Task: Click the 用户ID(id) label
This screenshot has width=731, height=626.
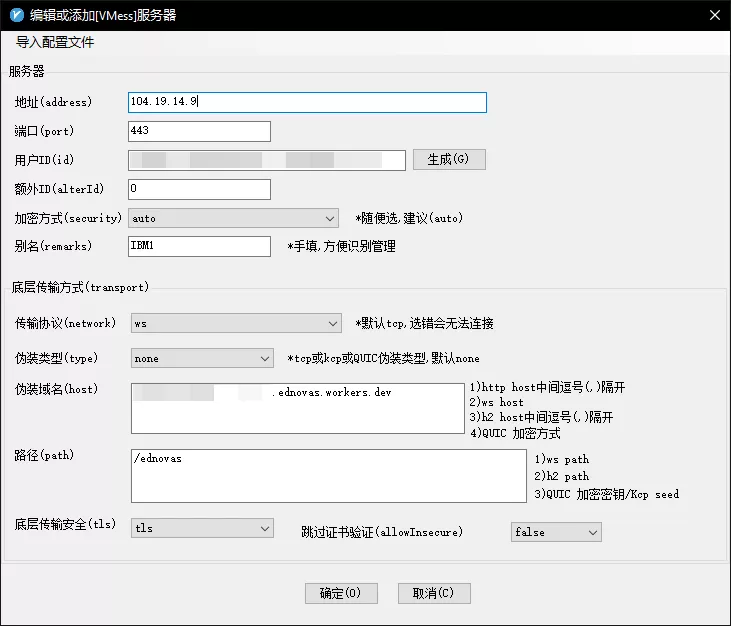Action: pyautogui.click(x=44, y=160)
